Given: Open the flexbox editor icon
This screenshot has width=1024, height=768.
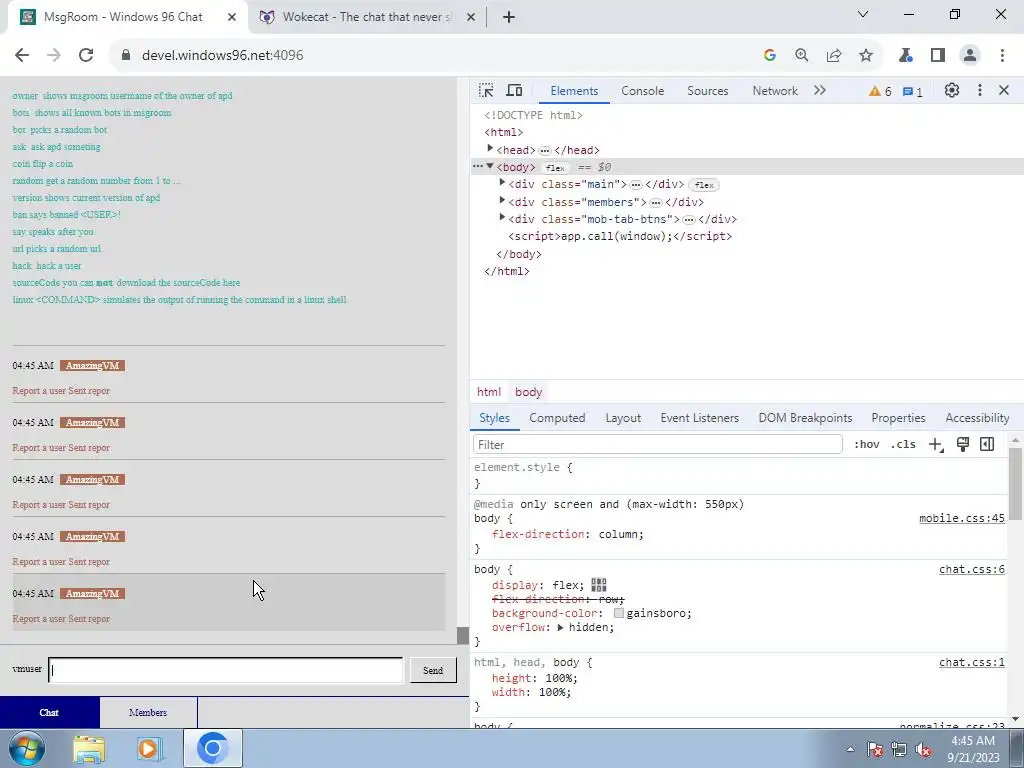Looking at the screenshot, I should click(x=599, y=584).
